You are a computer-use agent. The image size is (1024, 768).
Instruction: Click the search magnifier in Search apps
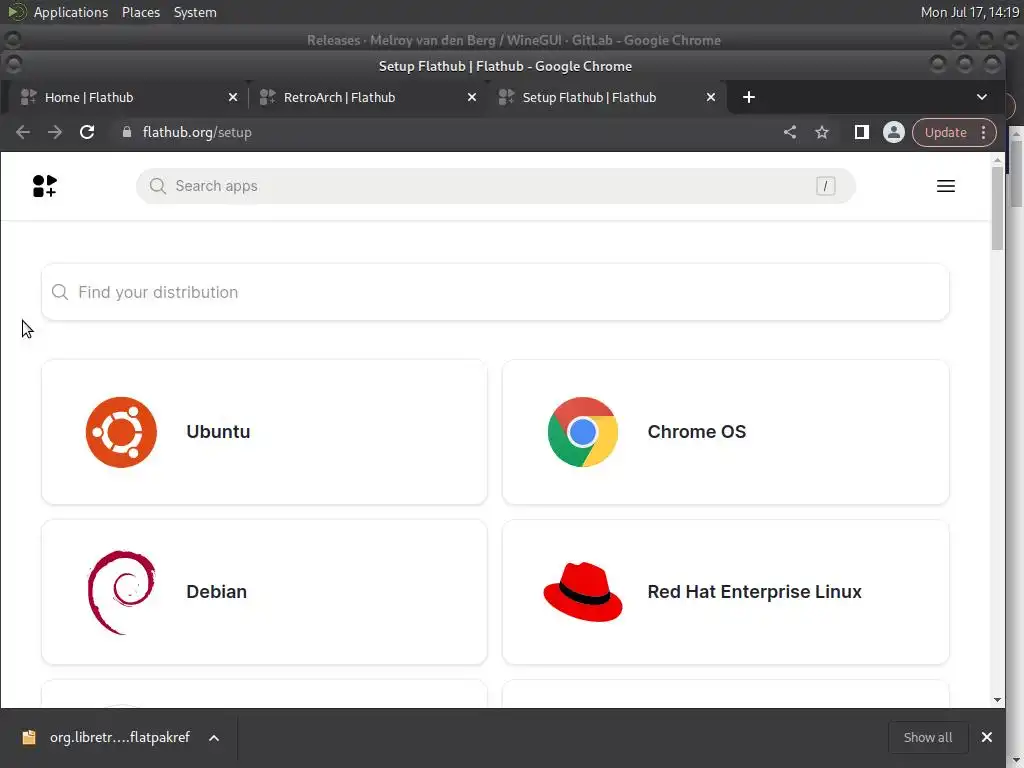click(157, 186)
